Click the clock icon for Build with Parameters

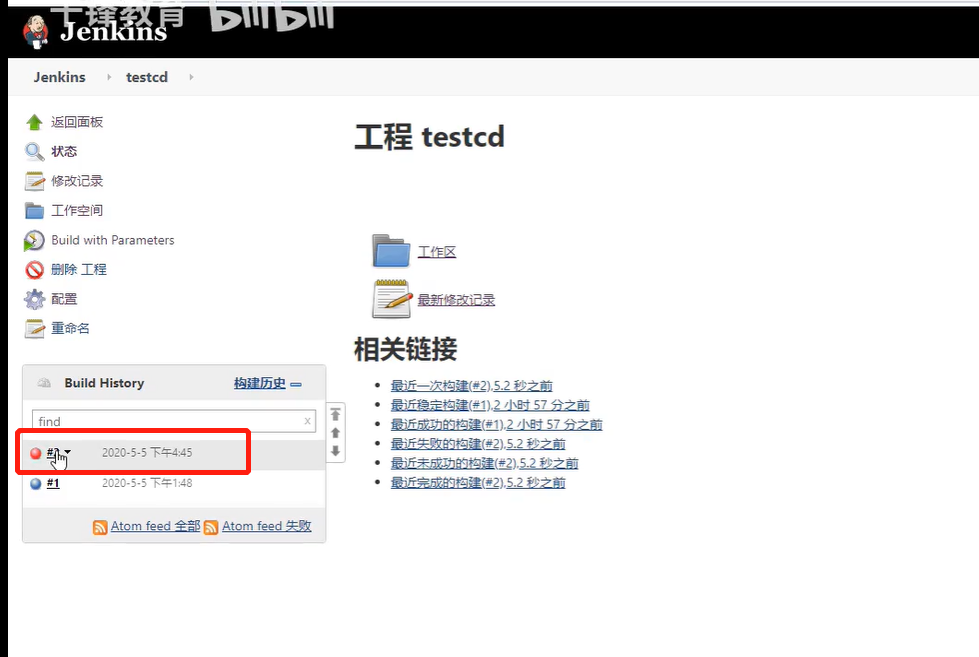pyautogui.click(x=34, y=240)
